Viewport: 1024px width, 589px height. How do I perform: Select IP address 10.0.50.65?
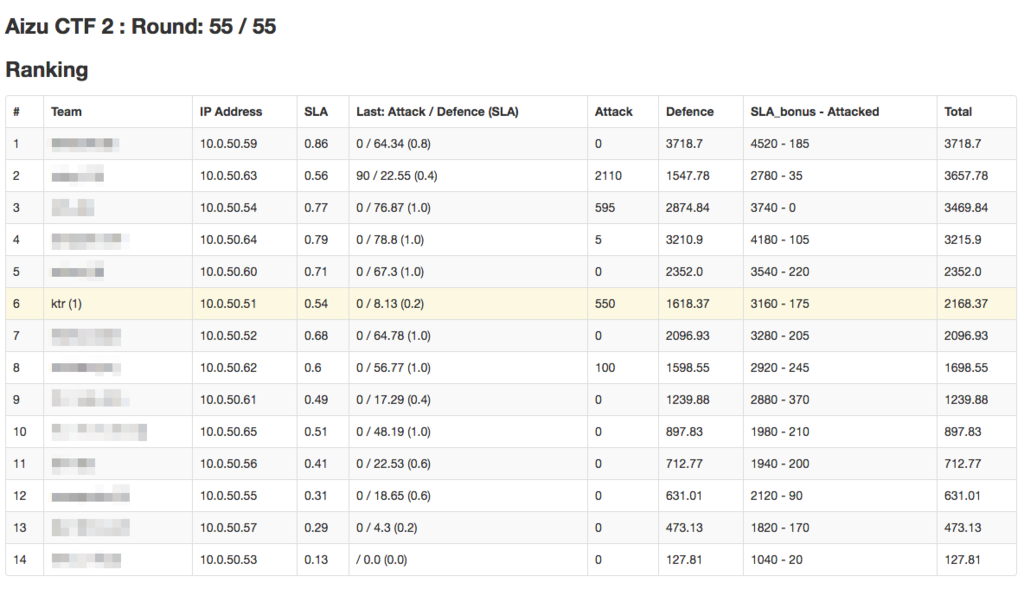tap(228, 432)
